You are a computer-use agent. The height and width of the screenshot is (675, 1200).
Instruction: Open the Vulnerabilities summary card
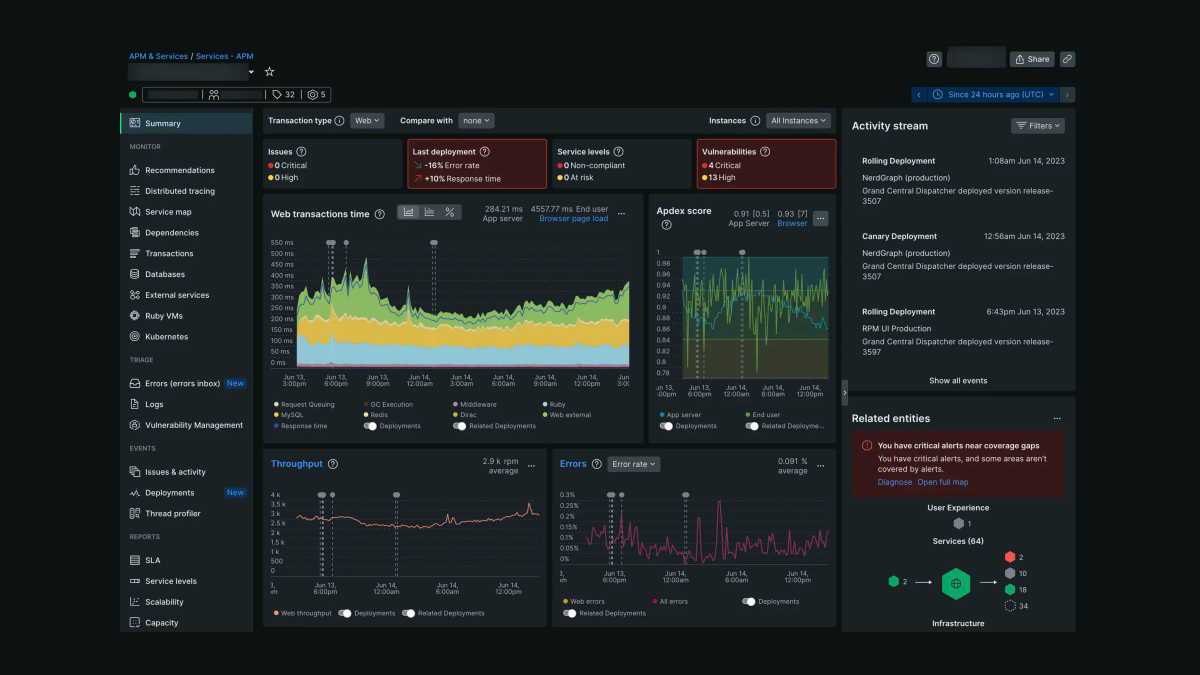click(766, 164)
